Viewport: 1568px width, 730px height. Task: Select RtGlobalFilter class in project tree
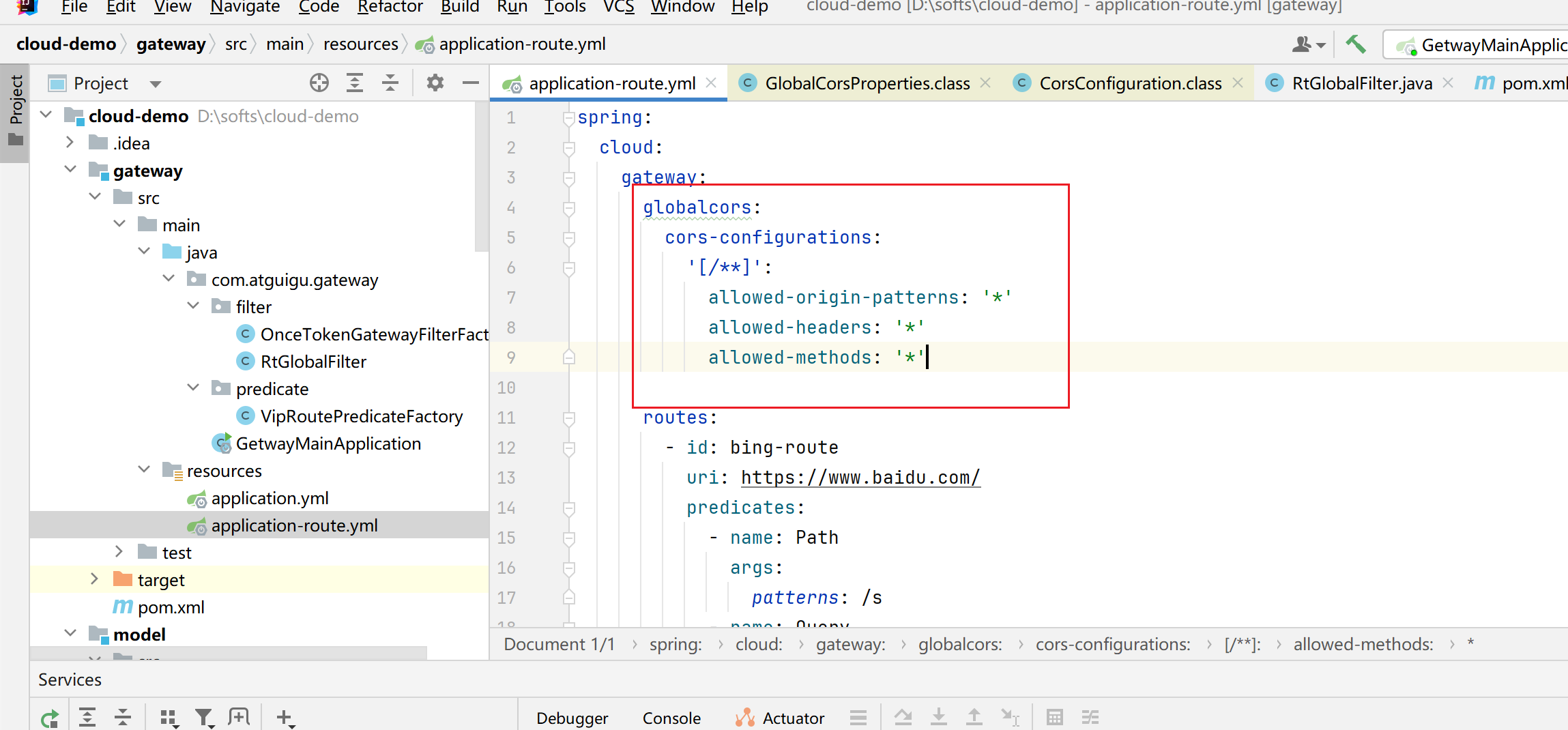(x=313, y=362)
